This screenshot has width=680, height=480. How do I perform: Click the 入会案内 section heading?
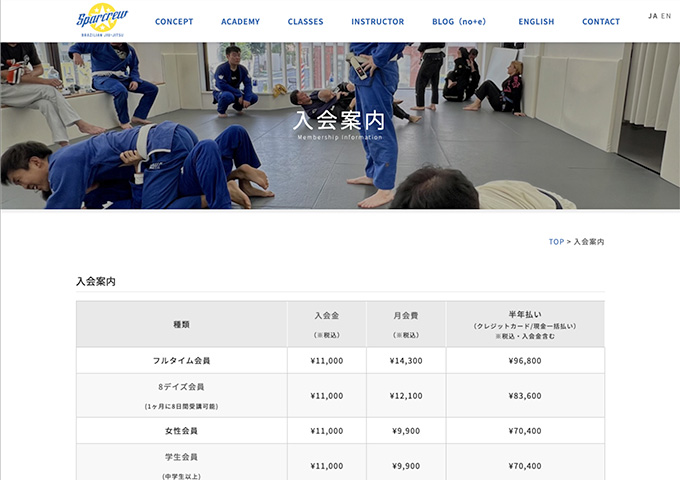coord(96,281)
